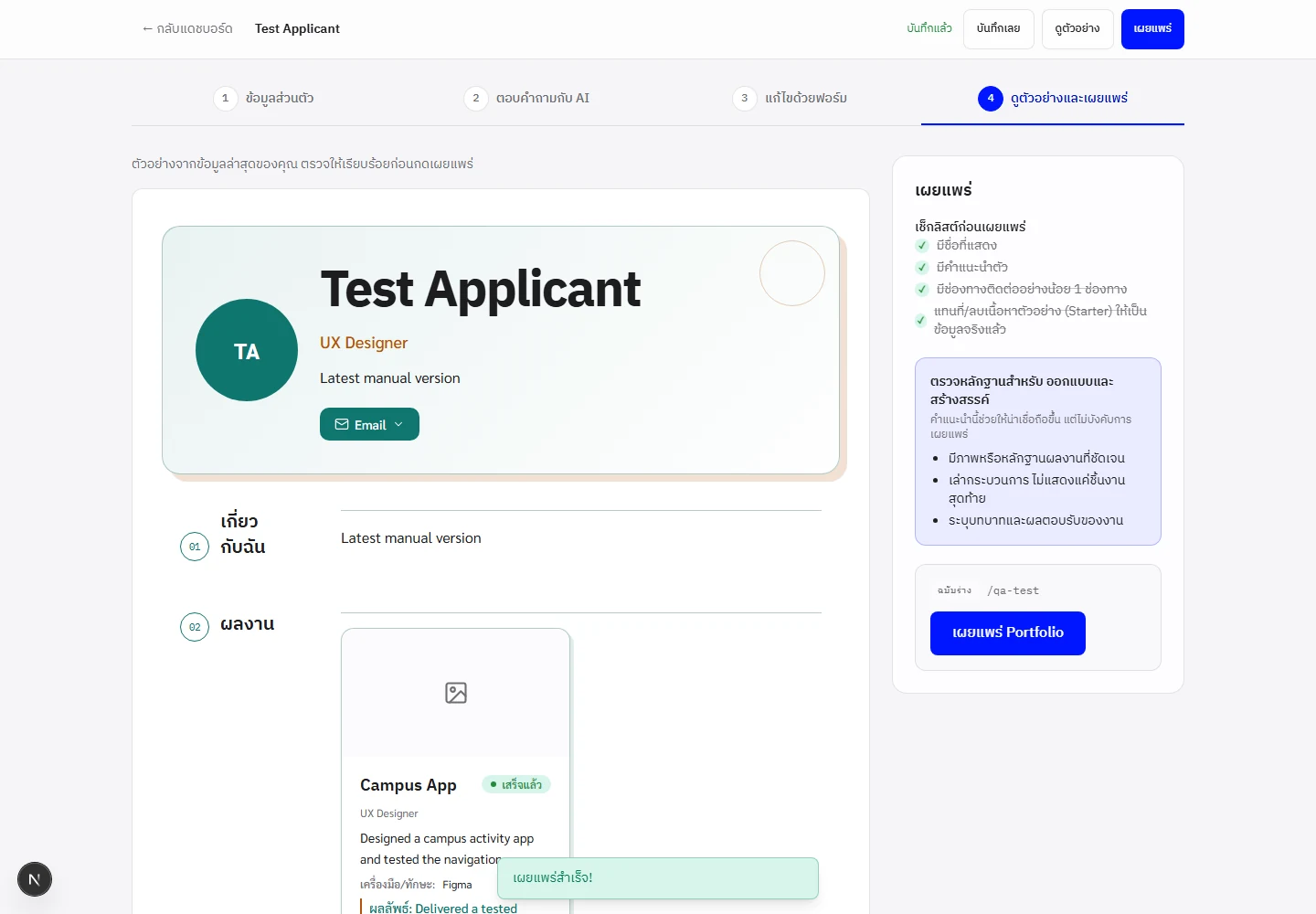Click the เผยแพร่ button in the top bar

[1152, 28]
